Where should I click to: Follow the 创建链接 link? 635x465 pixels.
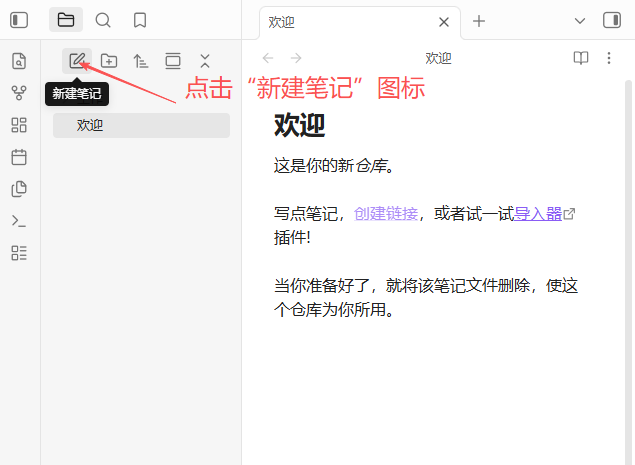tap(386, 213)
